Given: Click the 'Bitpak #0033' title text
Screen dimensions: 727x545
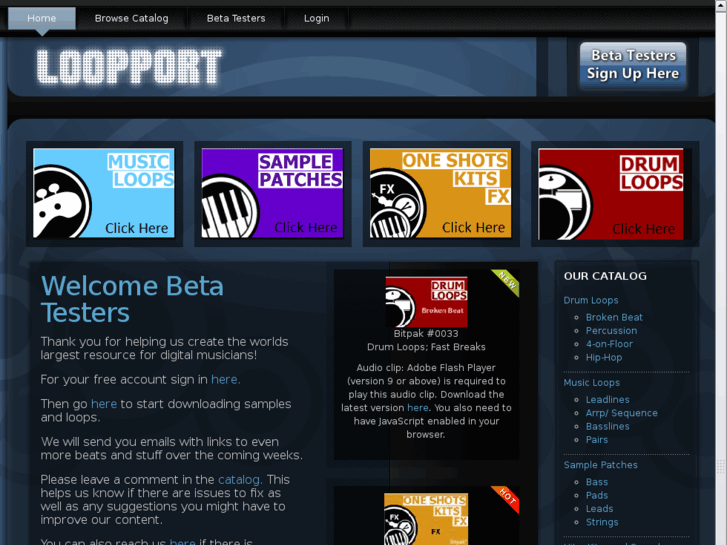Looking at the screenshot, I should click(x=426, y=333).
